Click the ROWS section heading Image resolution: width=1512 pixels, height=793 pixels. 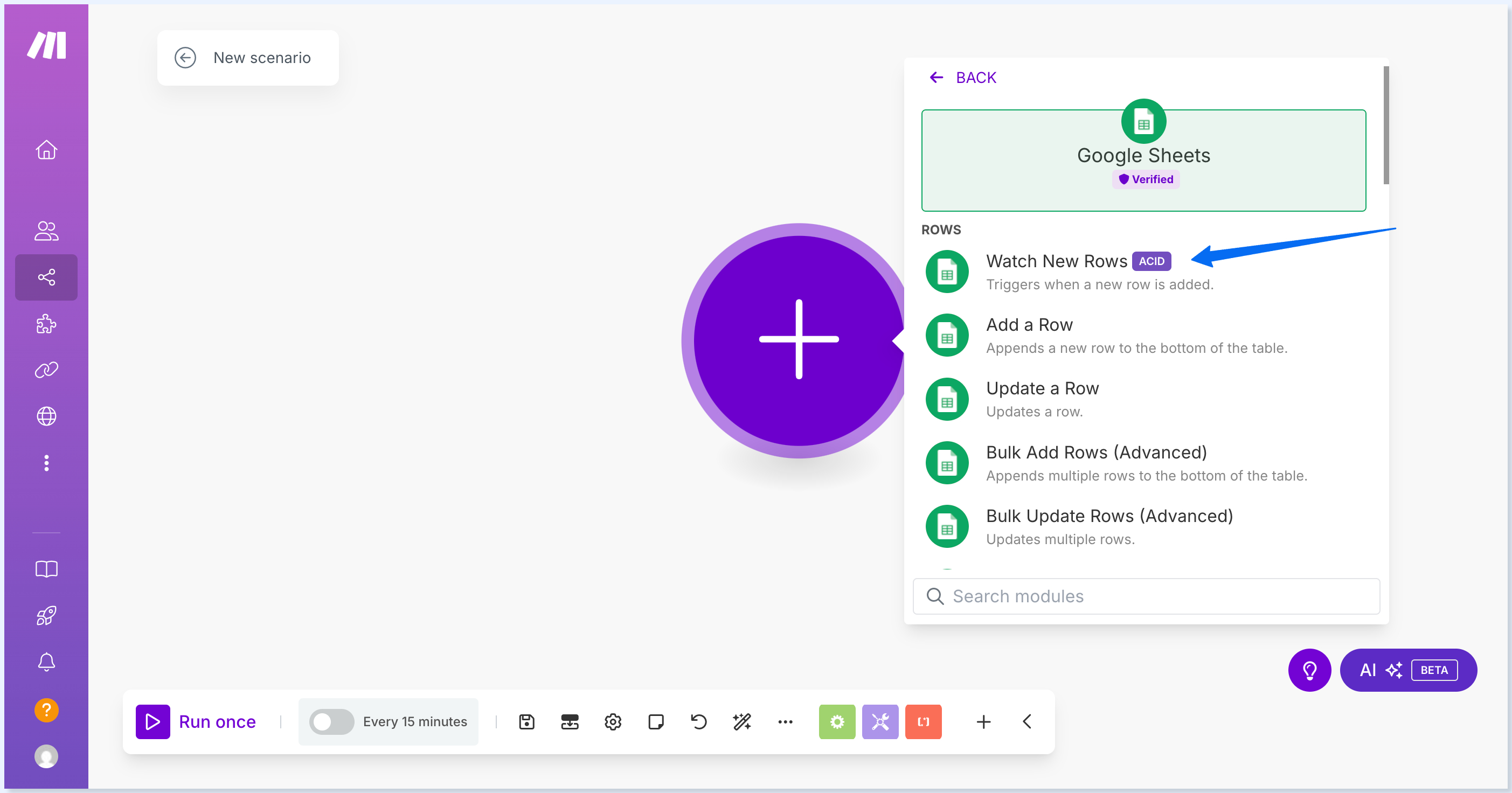pyautogui.click(x=941, y=229)
